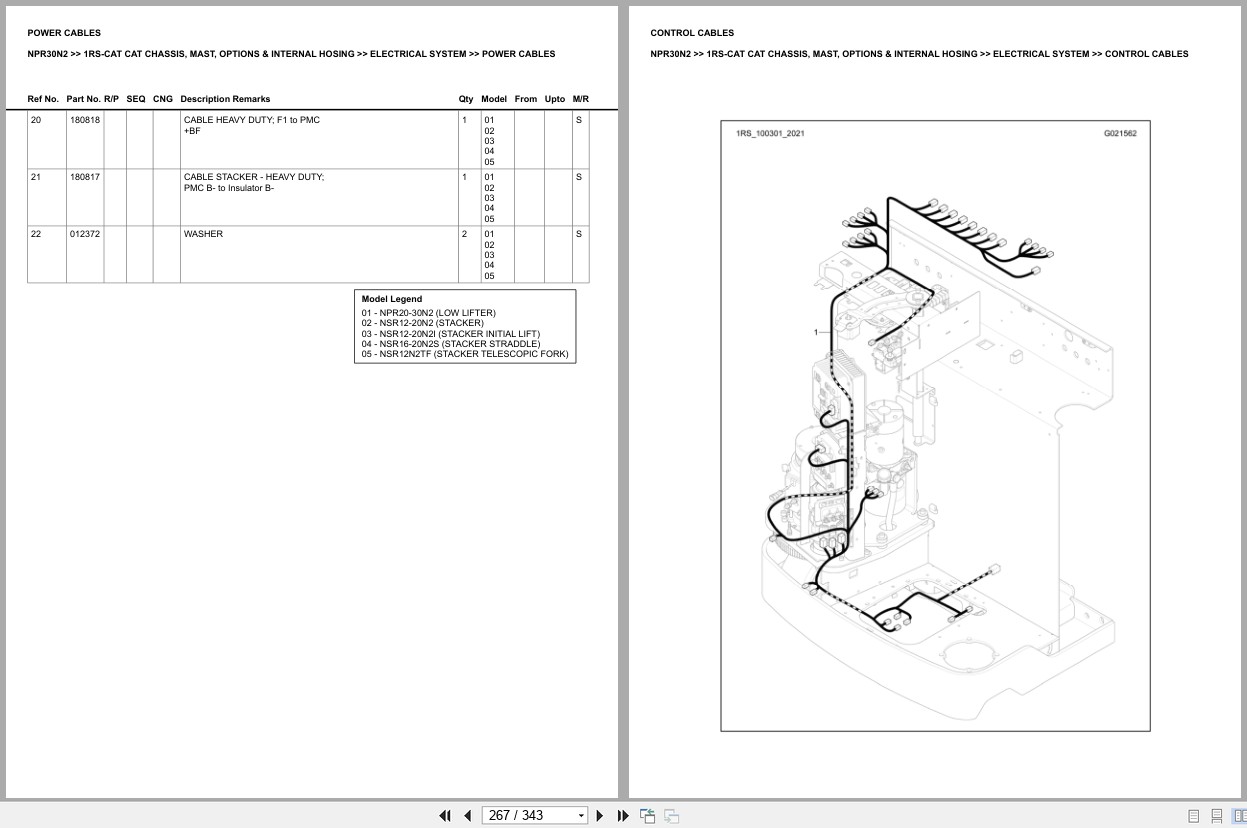Go to the next page

[x=600, y=815]
